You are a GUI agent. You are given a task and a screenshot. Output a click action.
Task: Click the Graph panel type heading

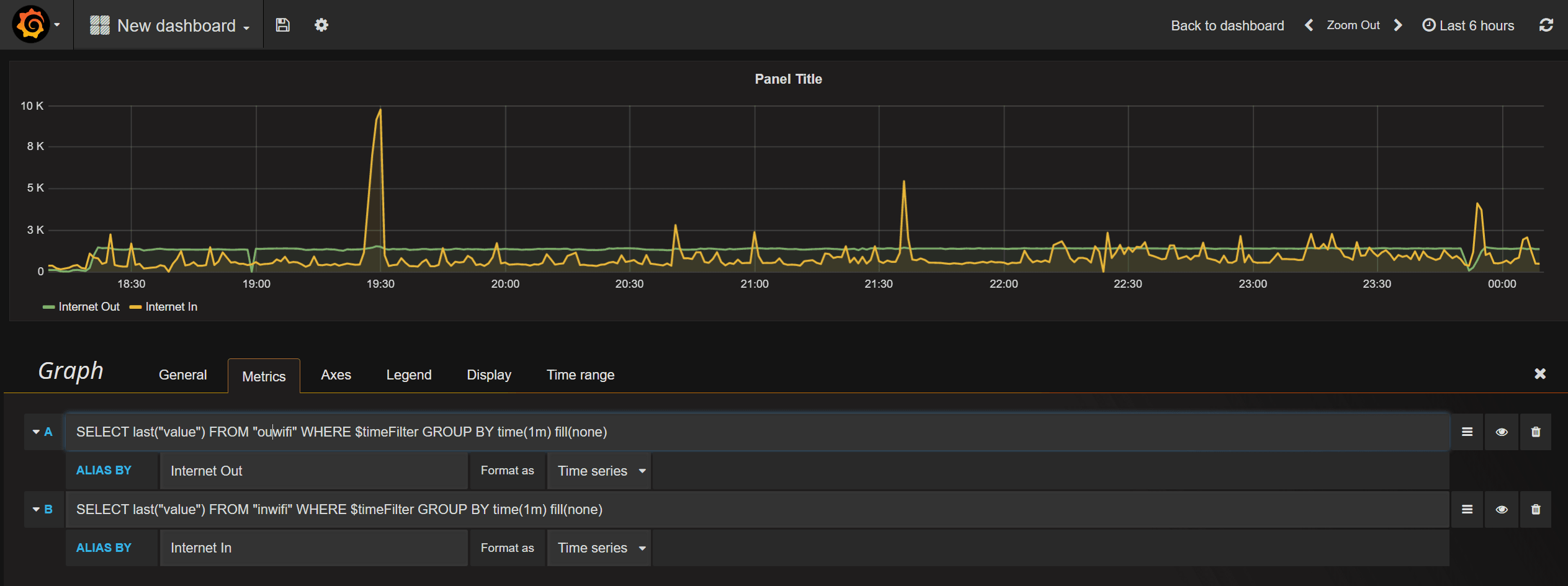(71, 371)
